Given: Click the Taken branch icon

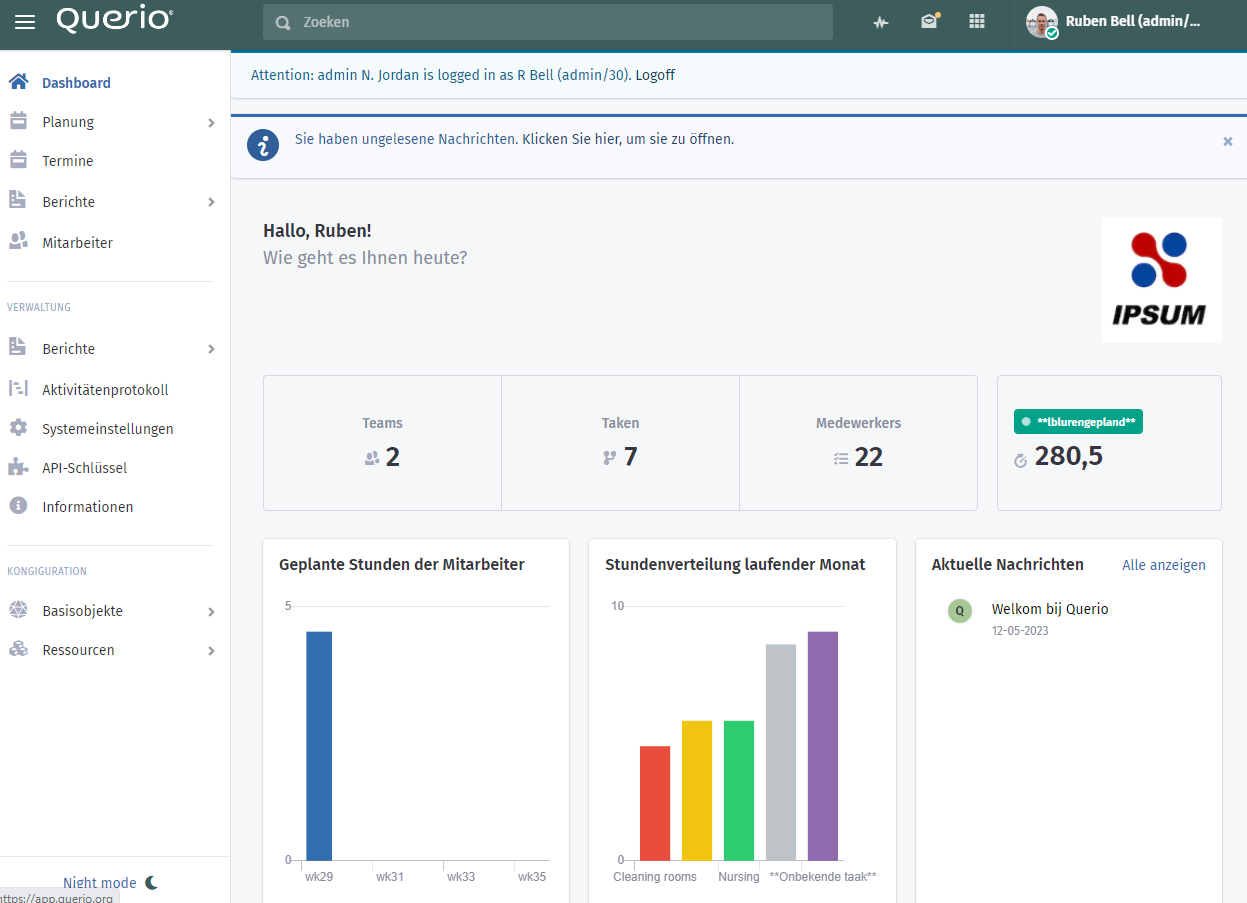Looking at the screenshot, I should click(610, 458).
